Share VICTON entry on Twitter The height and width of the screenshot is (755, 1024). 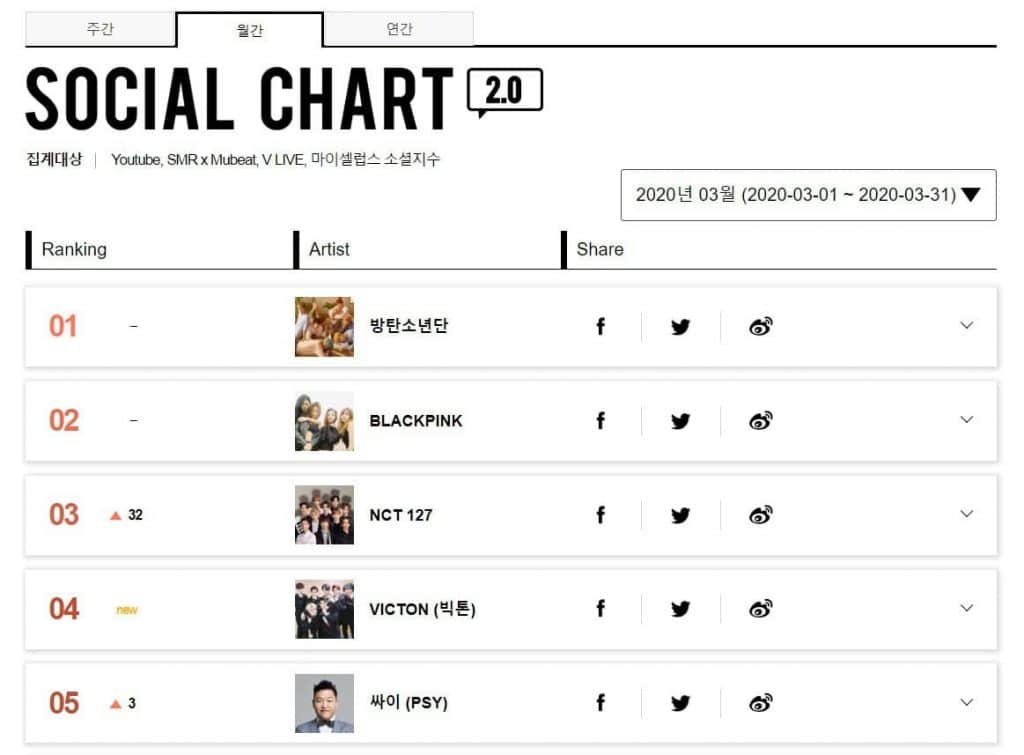coord(681,608)
